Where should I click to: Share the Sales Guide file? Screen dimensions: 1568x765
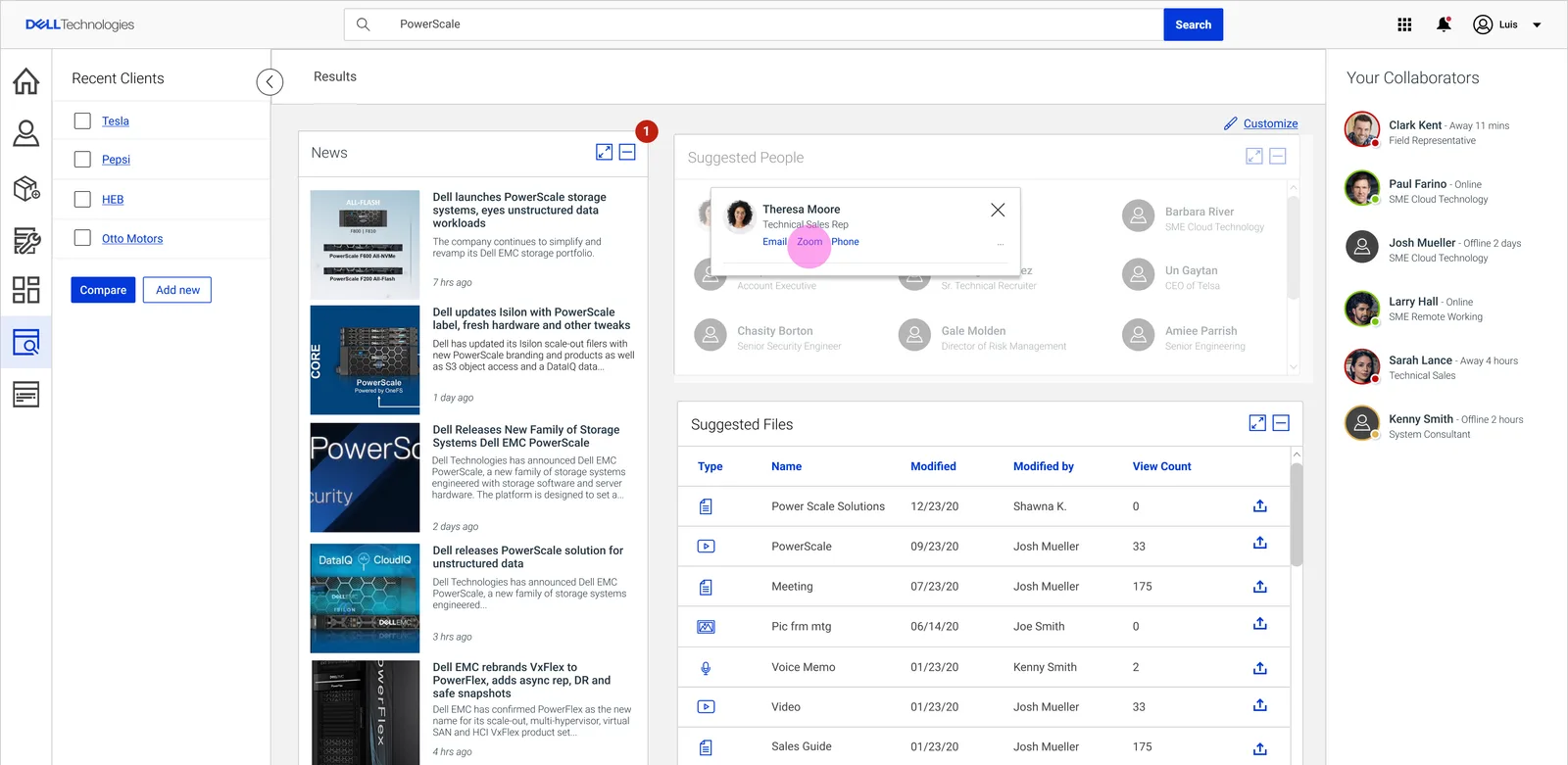1260,748
